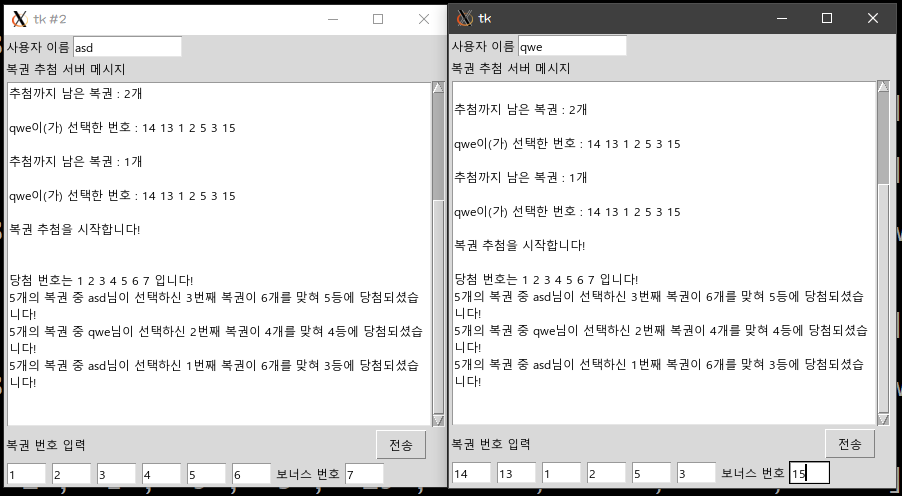This screenshot has height=496, width=902.
Task: Close the tk #2 window
Action: (424, 19)
